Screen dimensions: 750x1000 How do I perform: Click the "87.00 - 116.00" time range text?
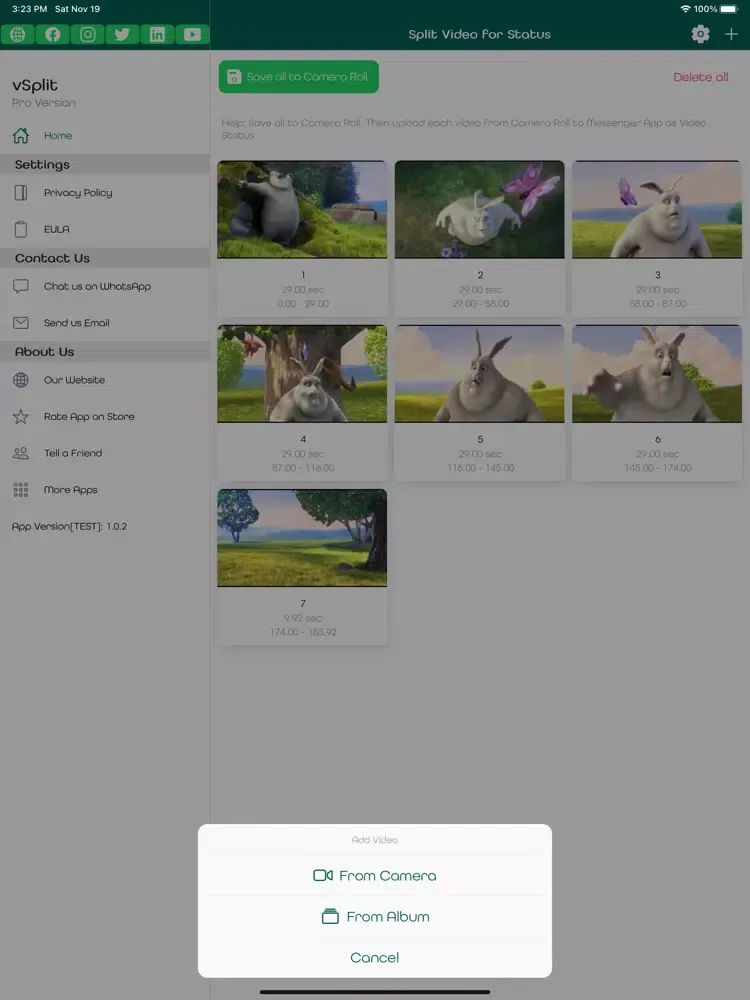303,467
